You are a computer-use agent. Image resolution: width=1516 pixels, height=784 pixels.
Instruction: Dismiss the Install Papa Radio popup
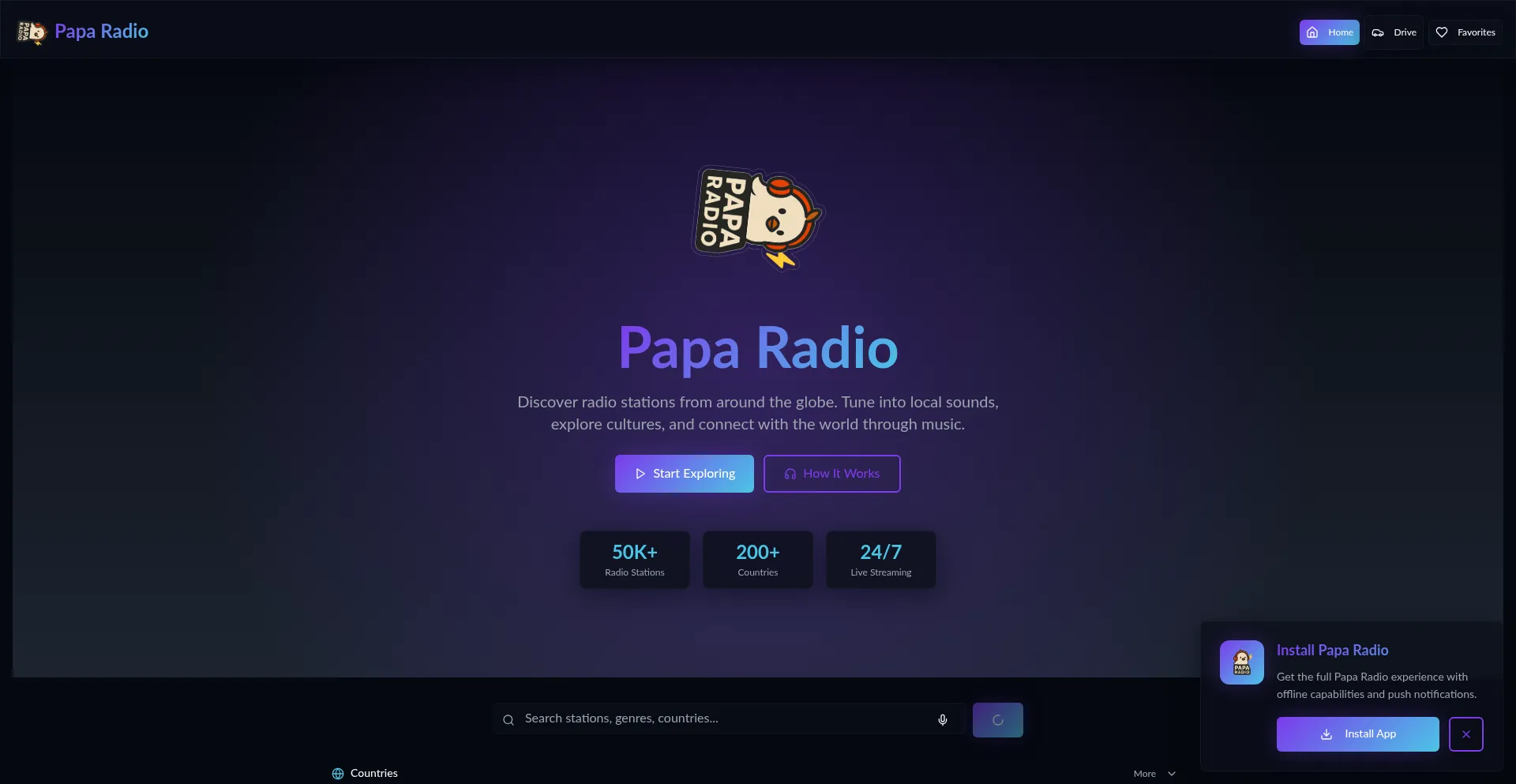[1466, 734]
